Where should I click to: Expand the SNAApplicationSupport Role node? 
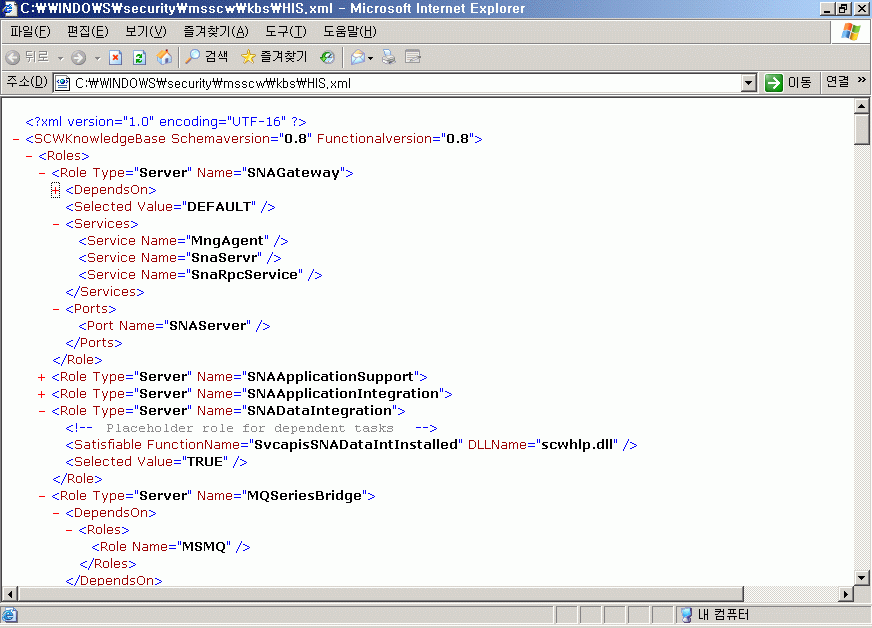point(42,377)
